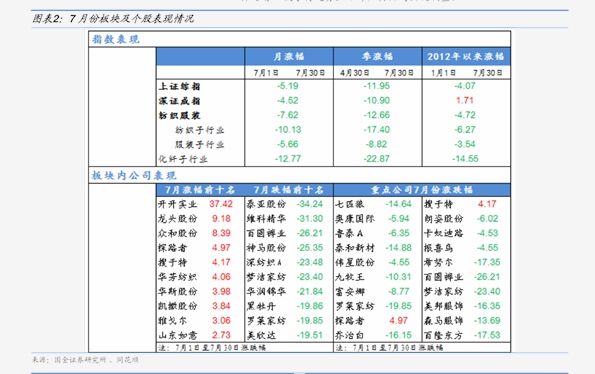Viewport: 595px width, 374px height.
Task: Click the '化纤子行业' row label
Action: coord(183,159)
